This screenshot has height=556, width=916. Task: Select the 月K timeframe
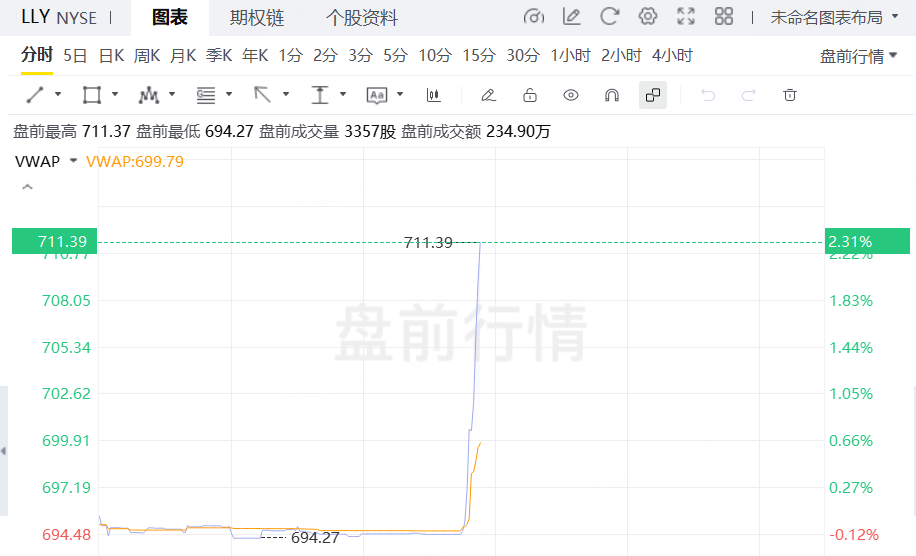[x=183, y=55]
